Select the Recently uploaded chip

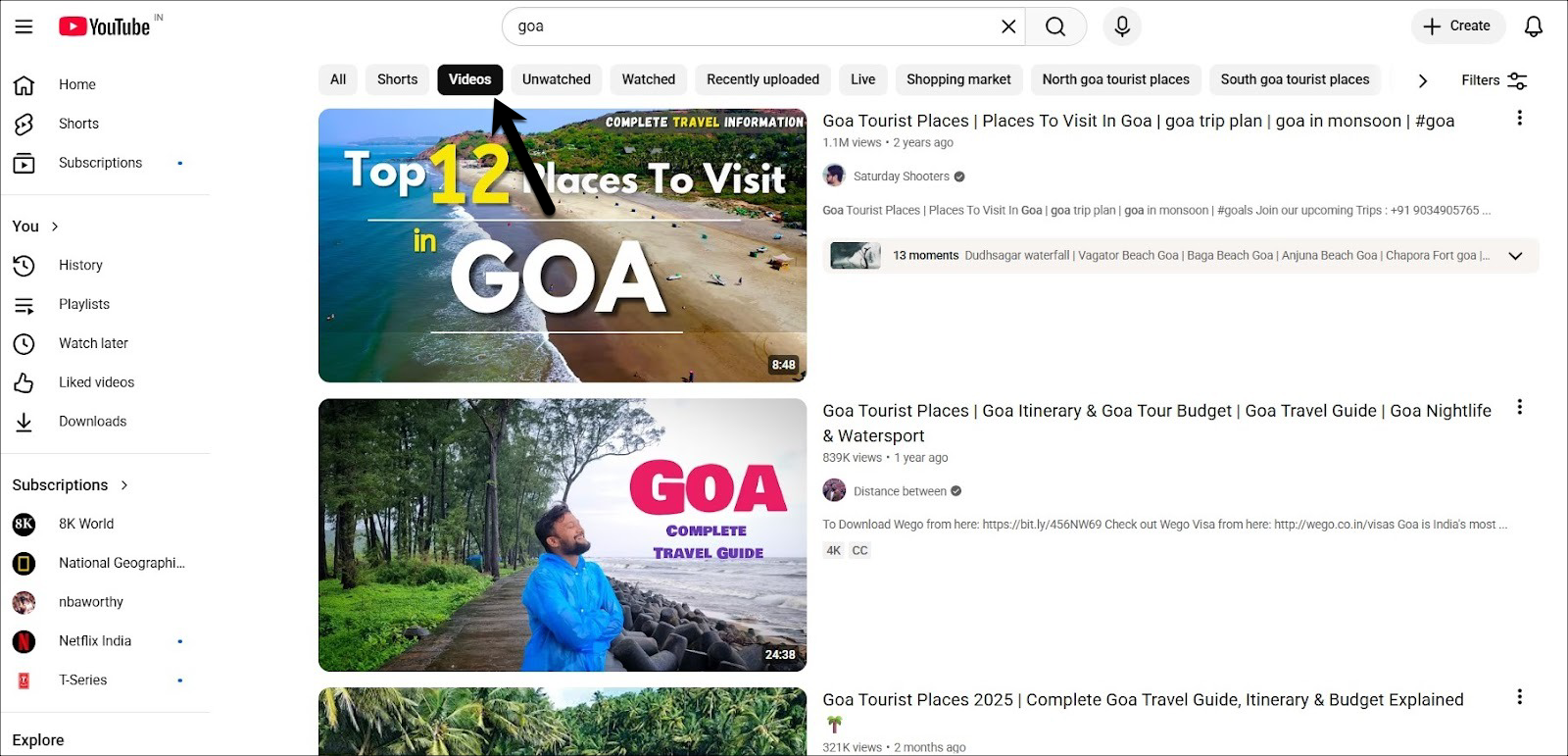762,79
